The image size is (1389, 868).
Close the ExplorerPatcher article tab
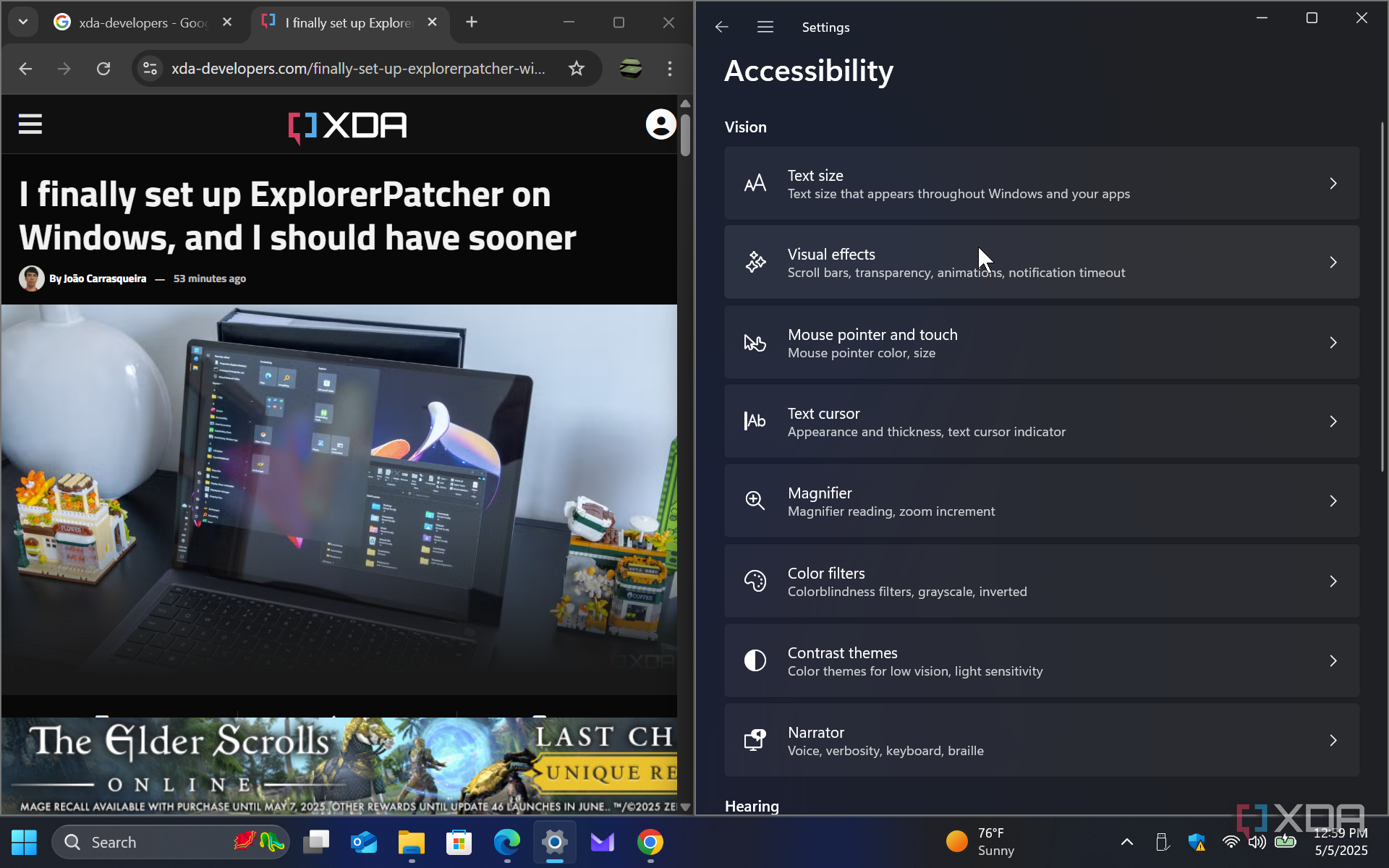point(432,22)
